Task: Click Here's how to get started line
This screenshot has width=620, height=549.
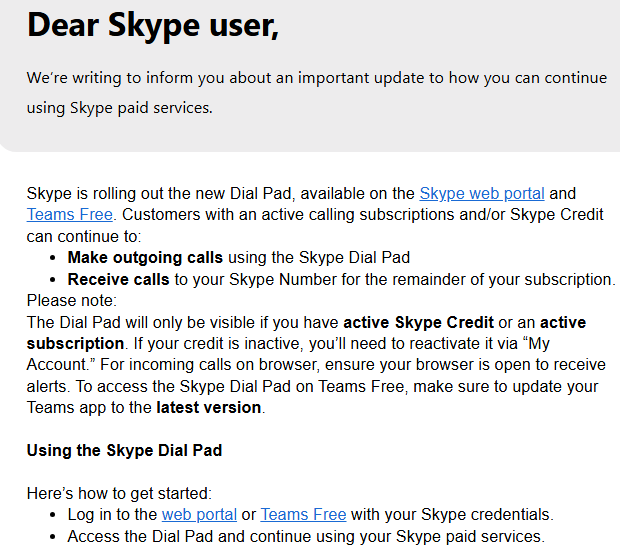Action: 119,493
